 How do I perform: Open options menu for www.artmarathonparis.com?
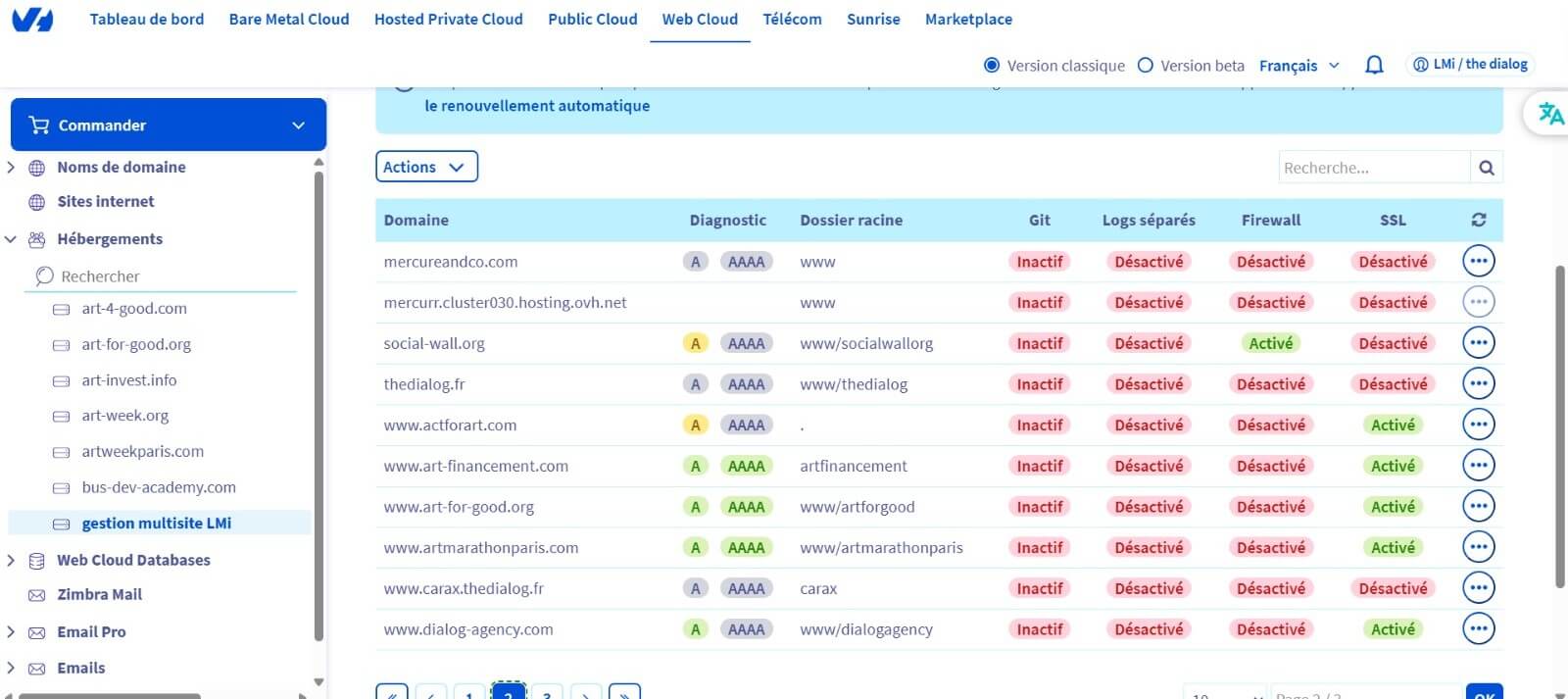click(x=1478, y=547)
